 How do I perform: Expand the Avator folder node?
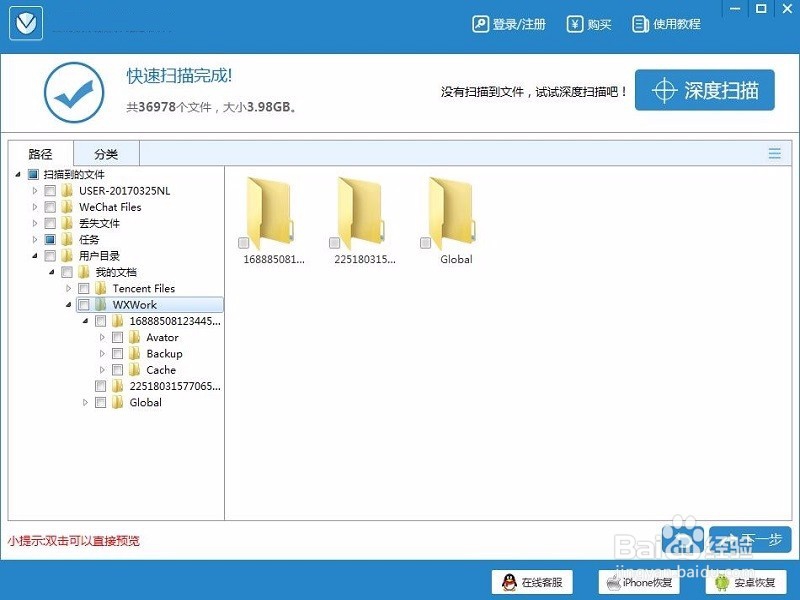coord(101,337)
